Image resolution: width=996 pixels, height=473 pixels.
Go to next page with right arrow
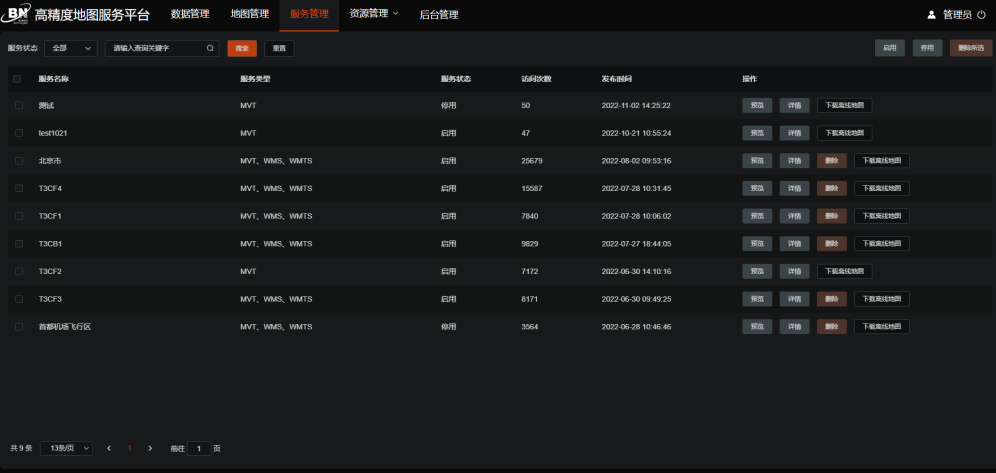click(150, 448)
